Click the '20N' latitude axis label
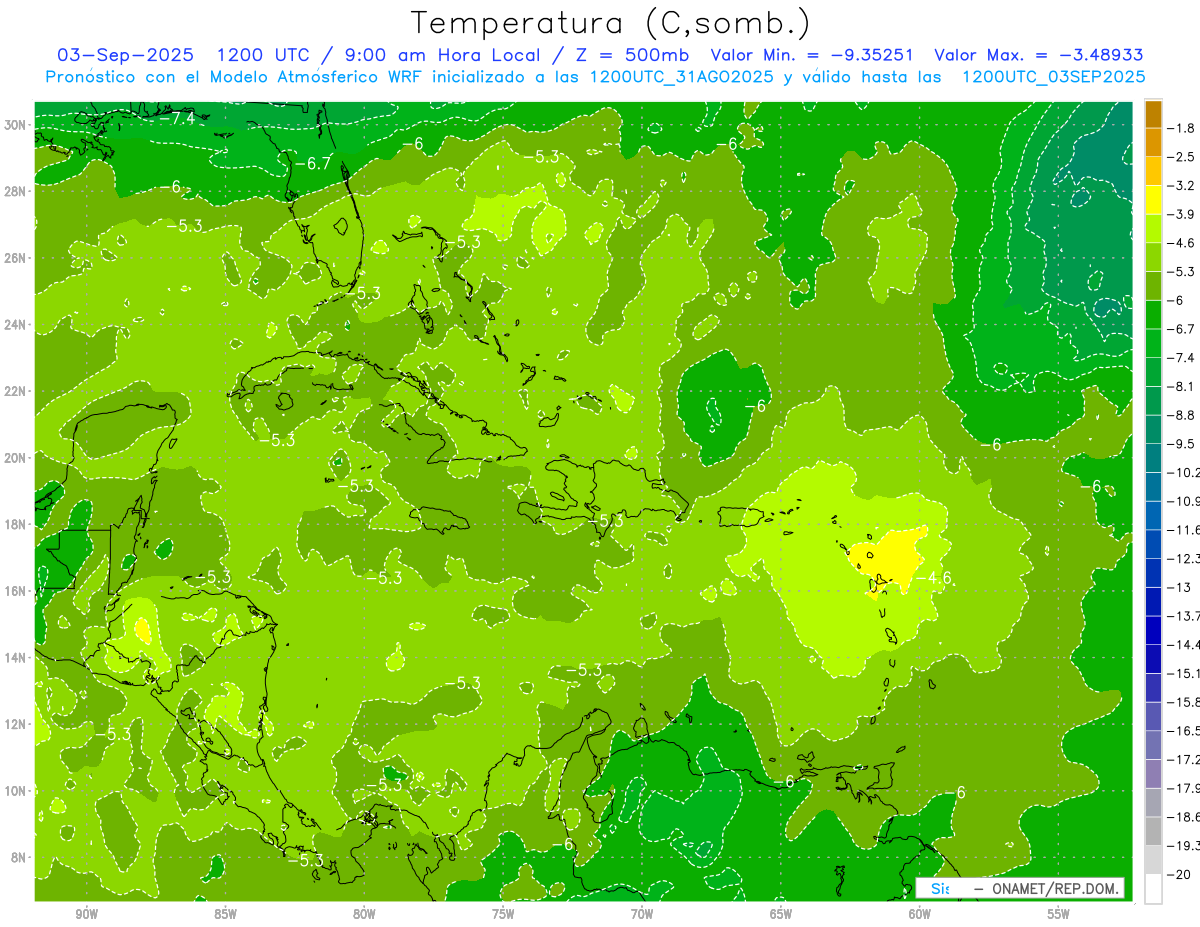The image size is (1200, 927). [x=15, y=458]
